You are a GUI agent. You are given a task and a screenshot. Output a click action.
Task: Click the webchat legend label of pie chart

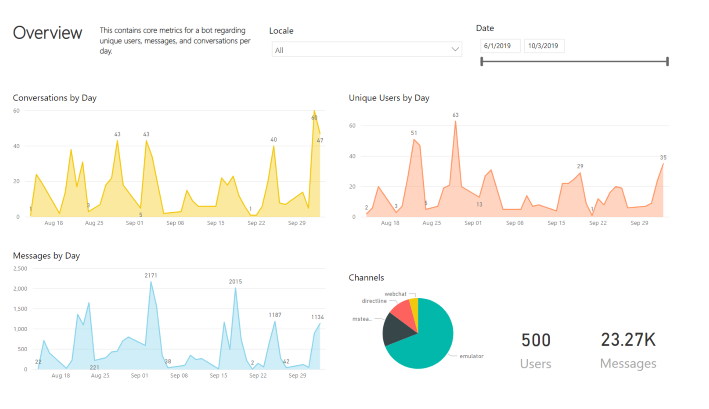tap(396, 294)
